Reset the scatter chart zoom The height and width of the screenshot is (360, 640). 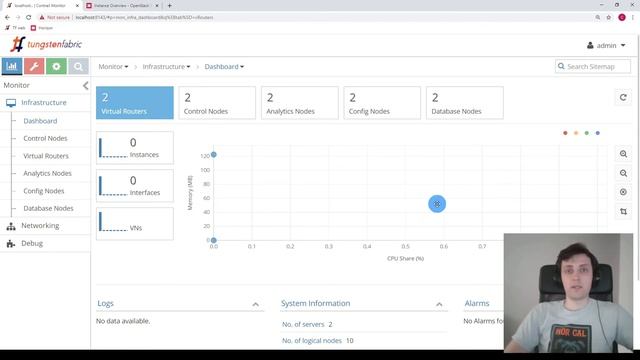pos(623,192)
